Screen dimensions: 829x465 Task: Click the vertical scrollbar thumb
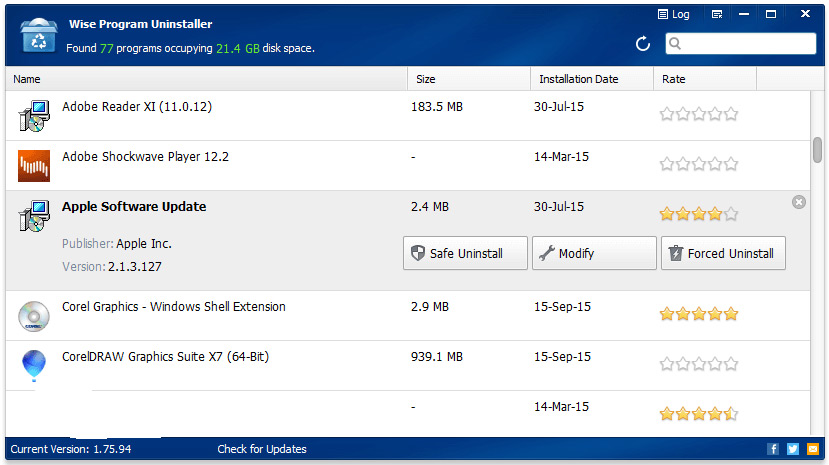817,150
